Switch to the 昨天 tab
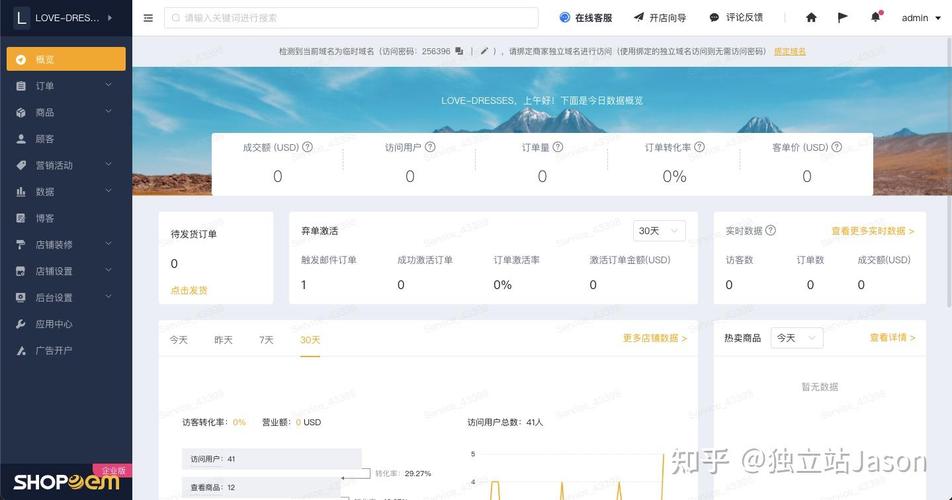Viewport: 952px width, 500px height. pyautogui.click(x=223, y=340)
